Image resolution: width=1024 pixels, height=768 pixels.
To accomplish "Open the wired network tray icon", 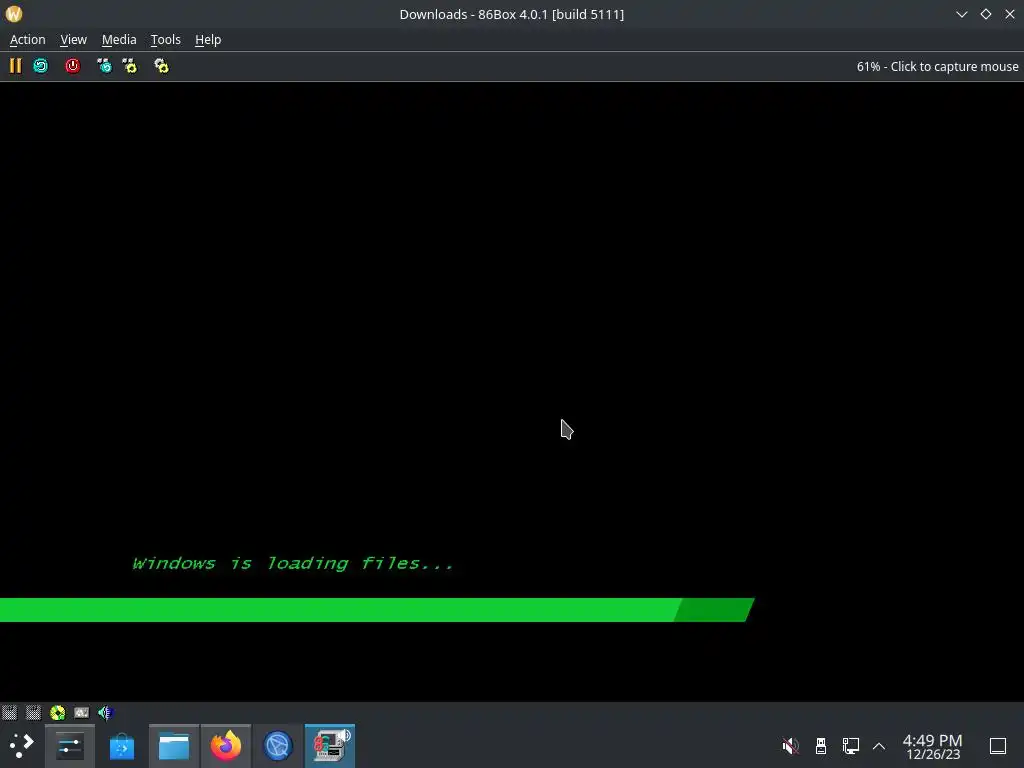I will pos(850,745).
